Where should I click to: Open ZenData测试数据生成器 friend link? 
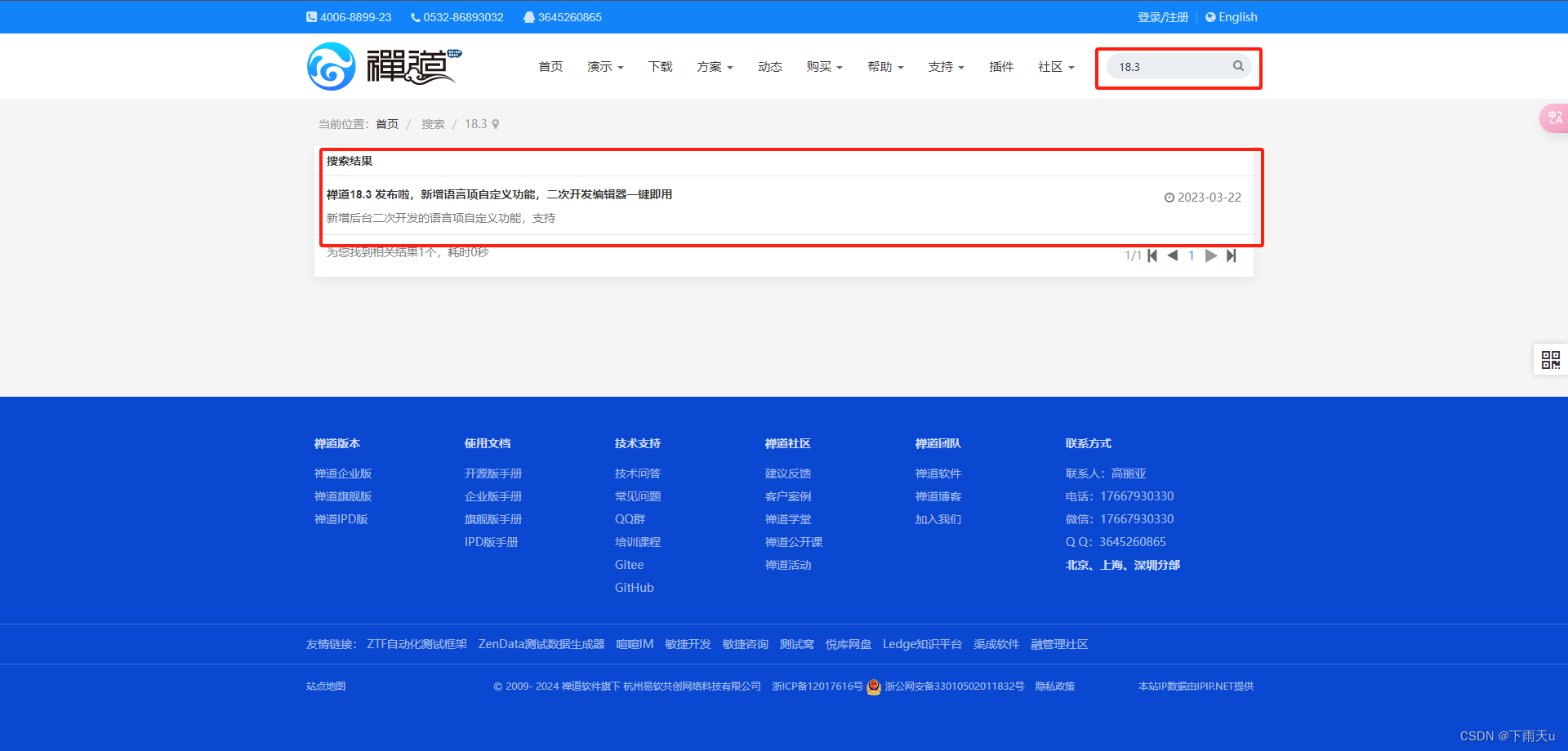(x=541, y=644)
